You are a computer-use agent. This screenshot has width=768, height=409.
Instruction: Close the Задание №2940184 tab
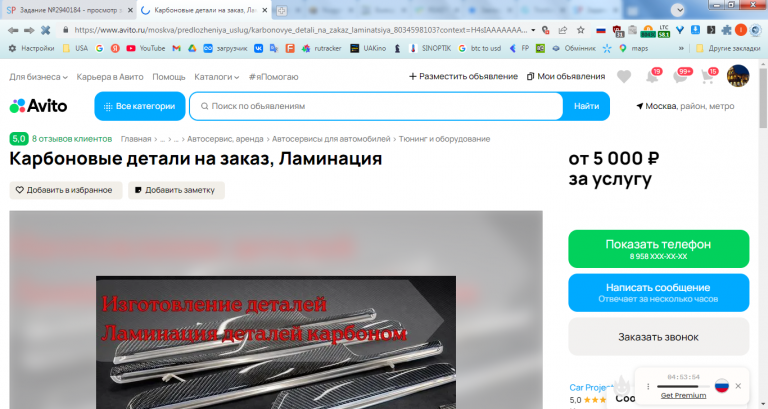pyautogui.click(x=130, y=10)
